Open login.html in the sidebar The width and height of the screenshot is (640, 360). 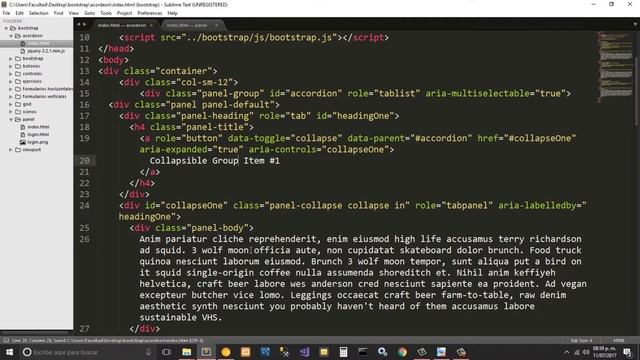(38, 134)
